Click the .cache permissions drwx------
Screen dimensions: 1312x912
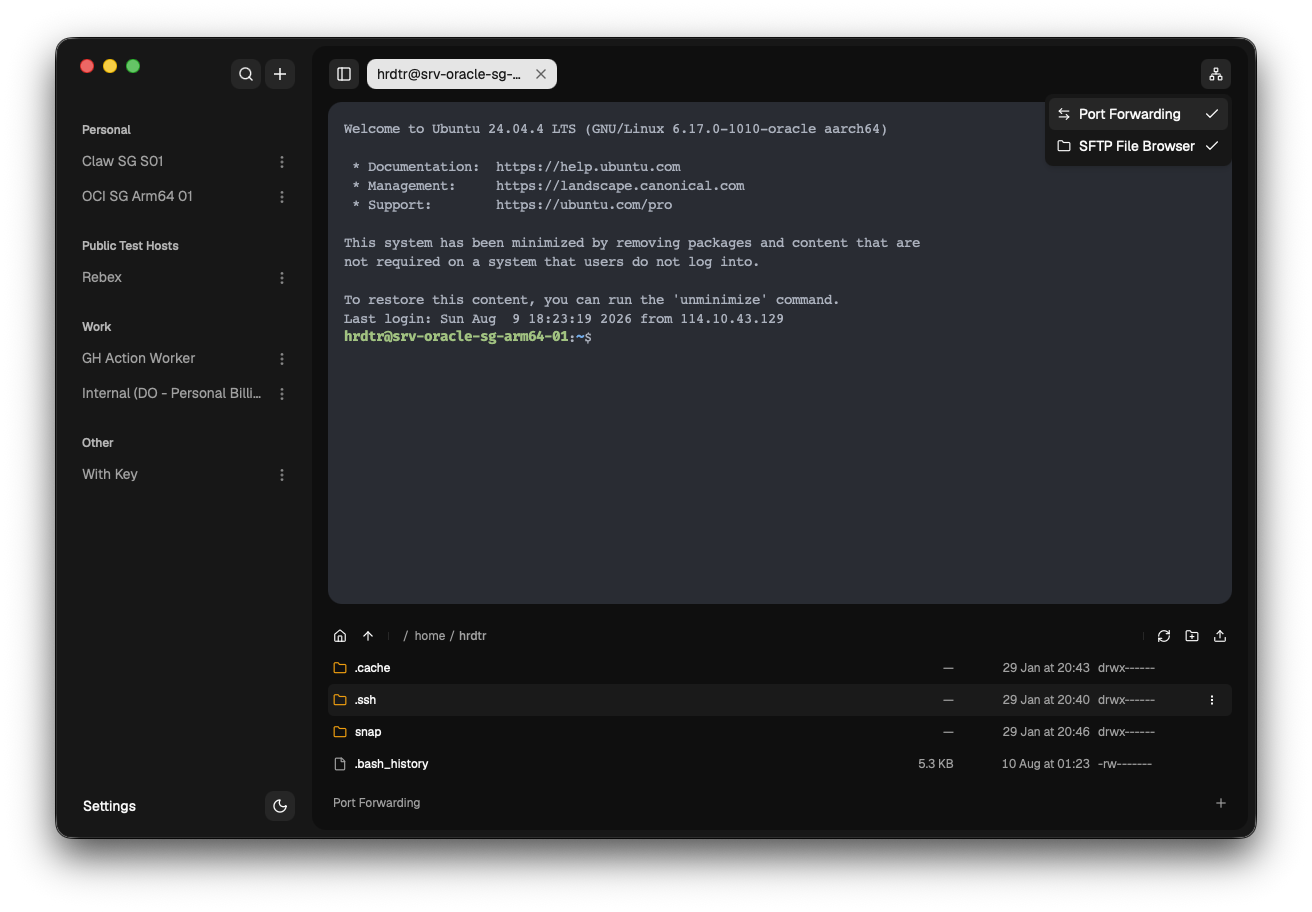[x=1126, y=668]
